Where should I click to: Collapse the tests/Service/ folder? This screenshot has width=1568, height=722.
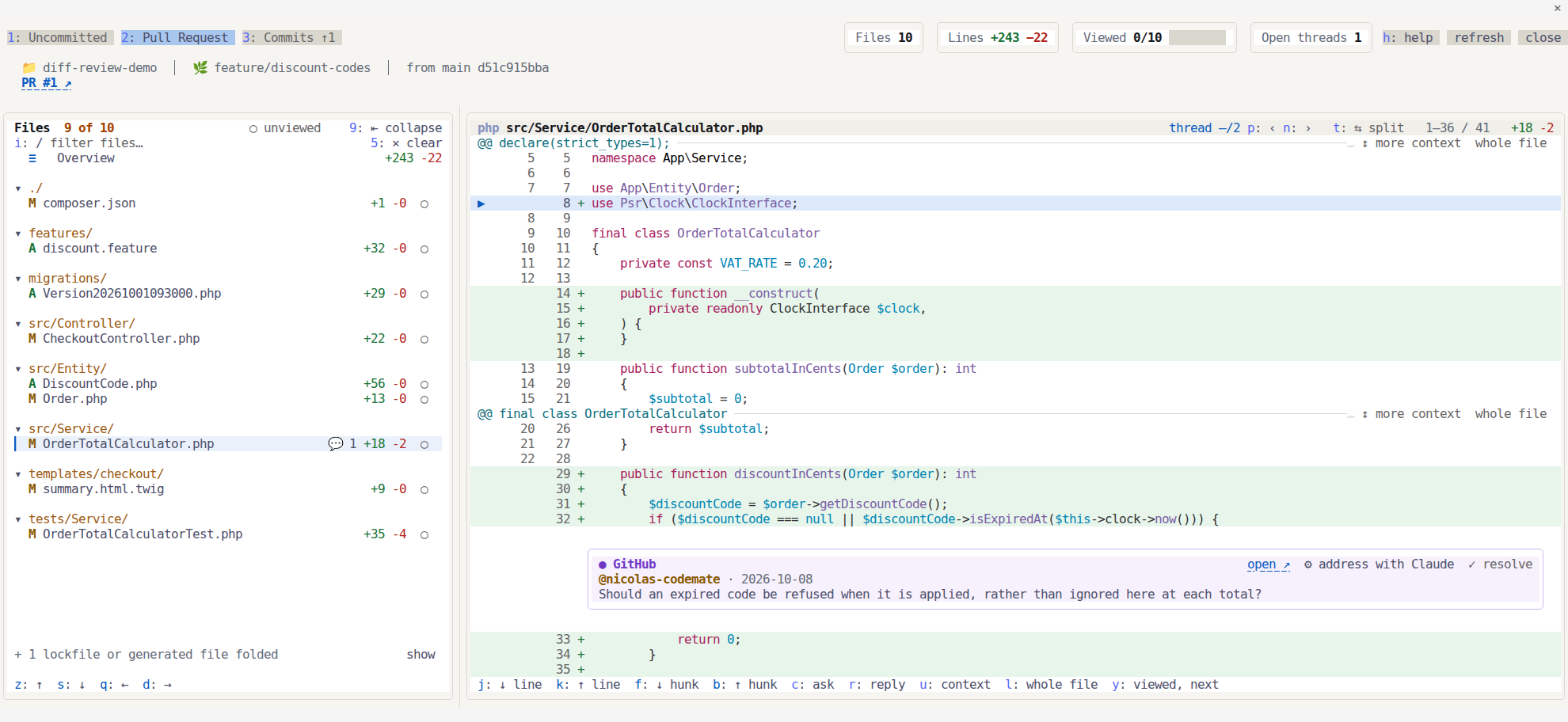[x=18, y=519]
